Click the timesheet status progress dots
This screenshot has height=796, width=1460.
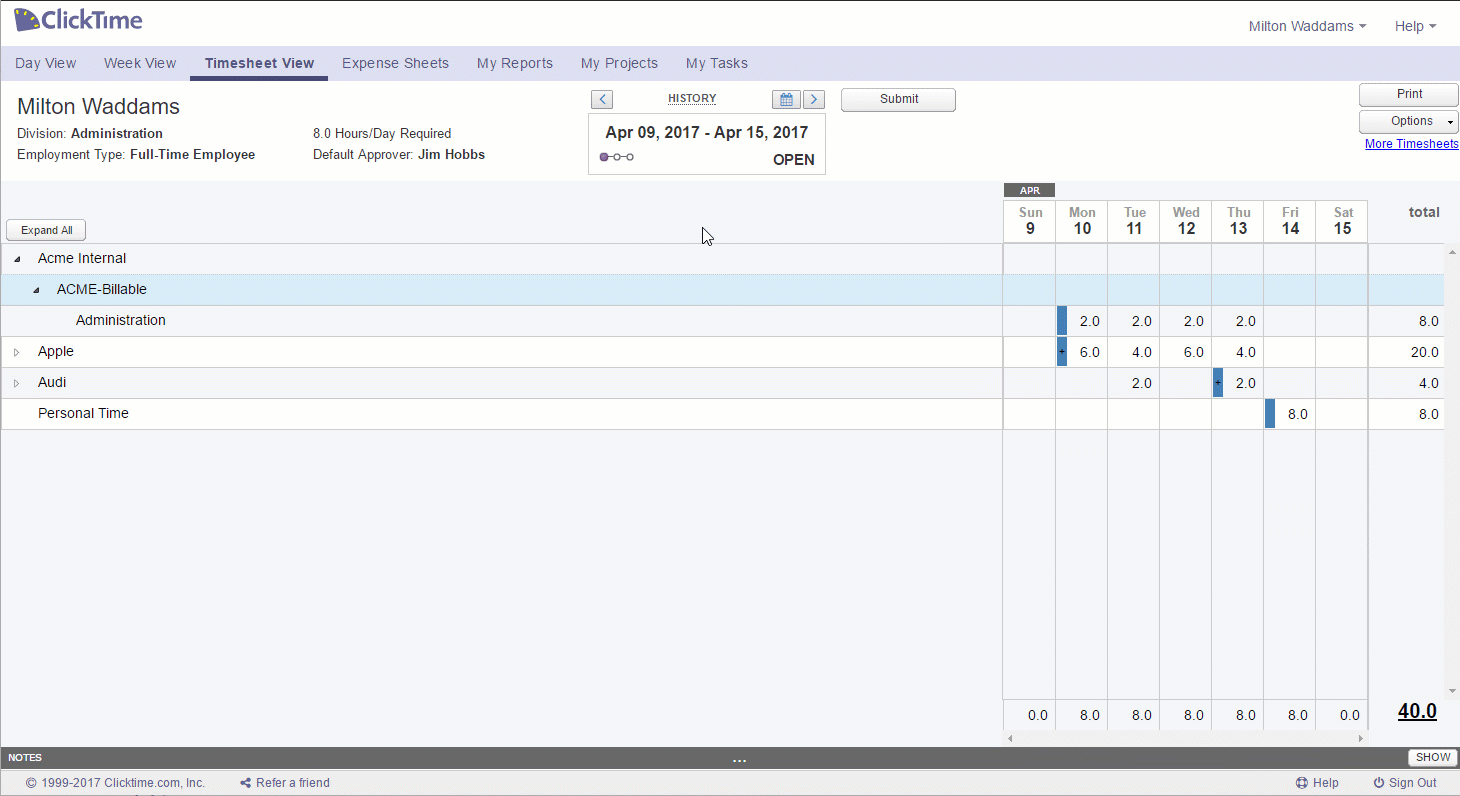(x=616, y=157)
